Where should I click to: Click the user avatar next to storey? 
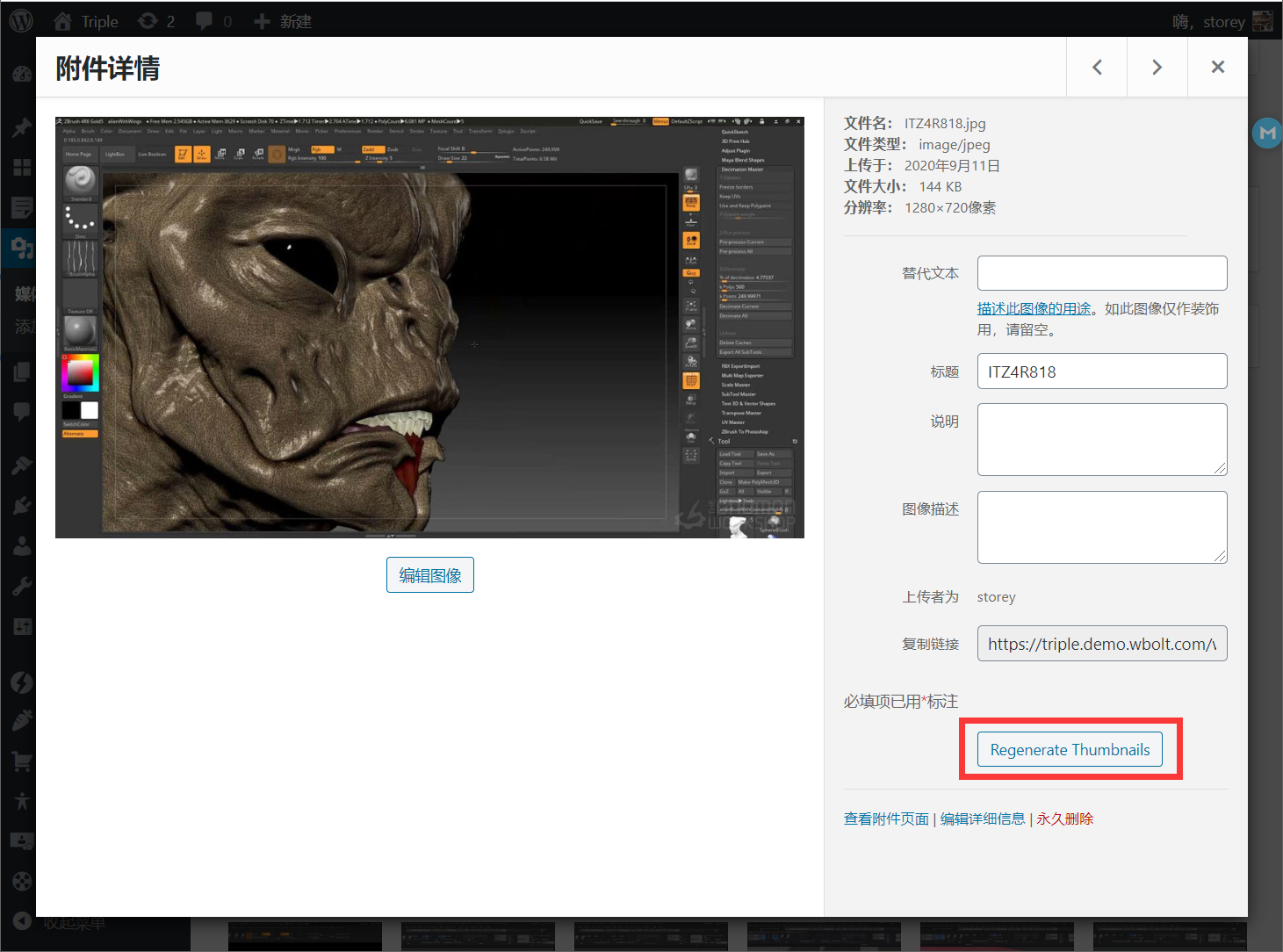(1262, 21)
